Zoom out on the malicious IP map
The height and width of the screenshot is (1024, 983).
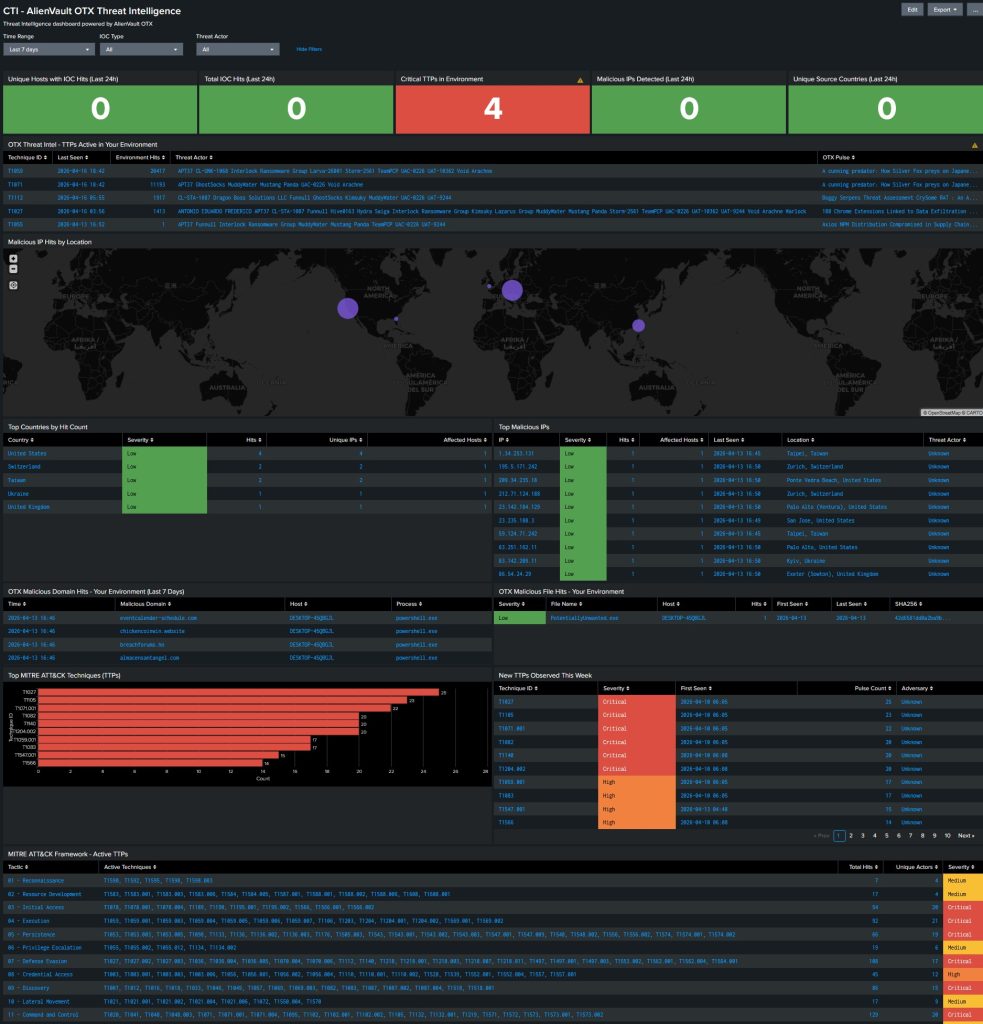[13, 269]
